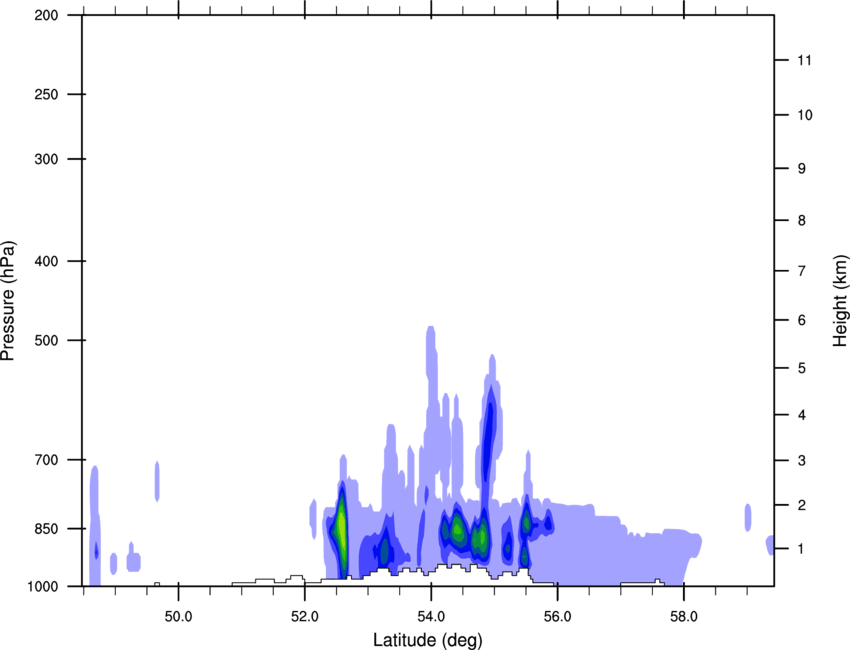Click the 500 pressure axis label

[46, 340]
